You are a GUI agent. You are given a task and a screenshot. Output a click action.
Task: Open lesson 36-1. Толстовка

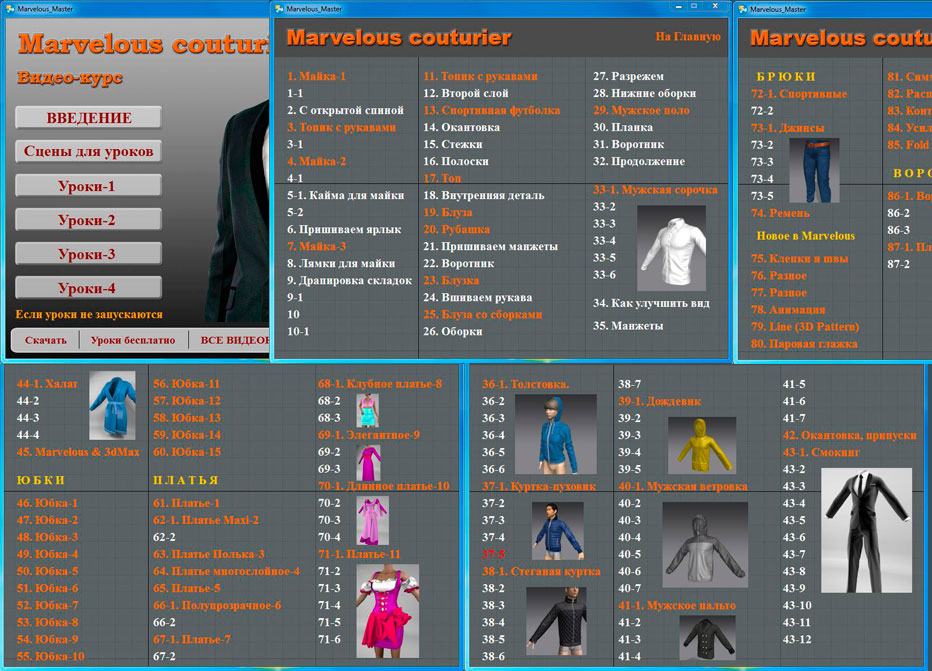pyautogui.click(x=525, y=384)
